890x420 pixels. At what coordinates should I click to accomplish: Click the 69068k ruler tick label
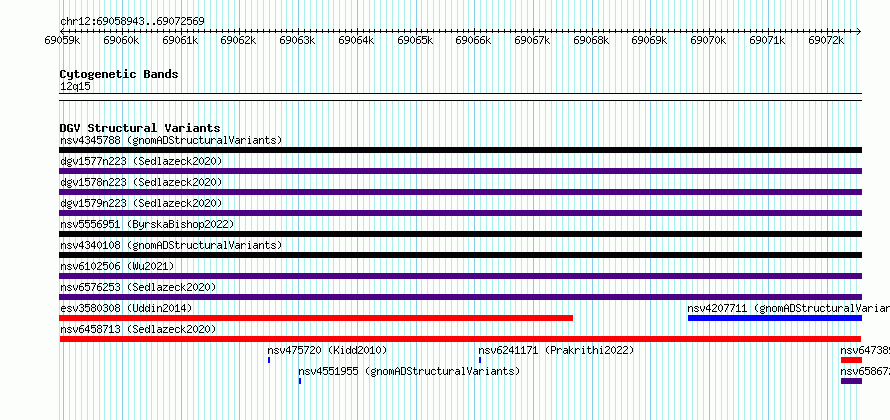coord(591,40)
